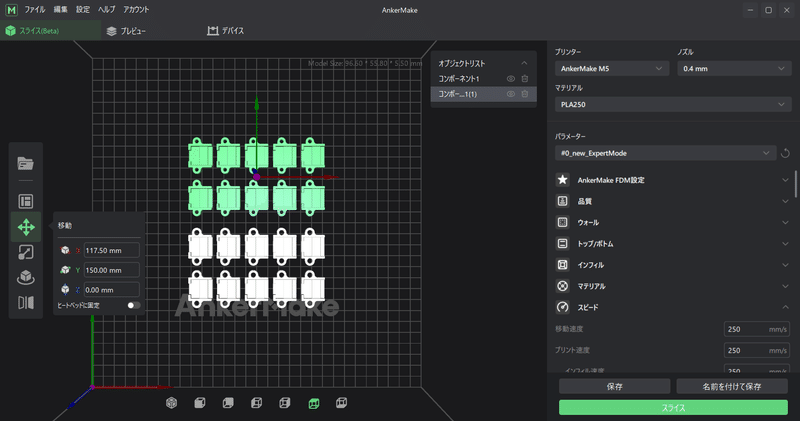Select the Mirror tool in left toolbar
Viewport: 800px width, 421px height.
point(26,303)
